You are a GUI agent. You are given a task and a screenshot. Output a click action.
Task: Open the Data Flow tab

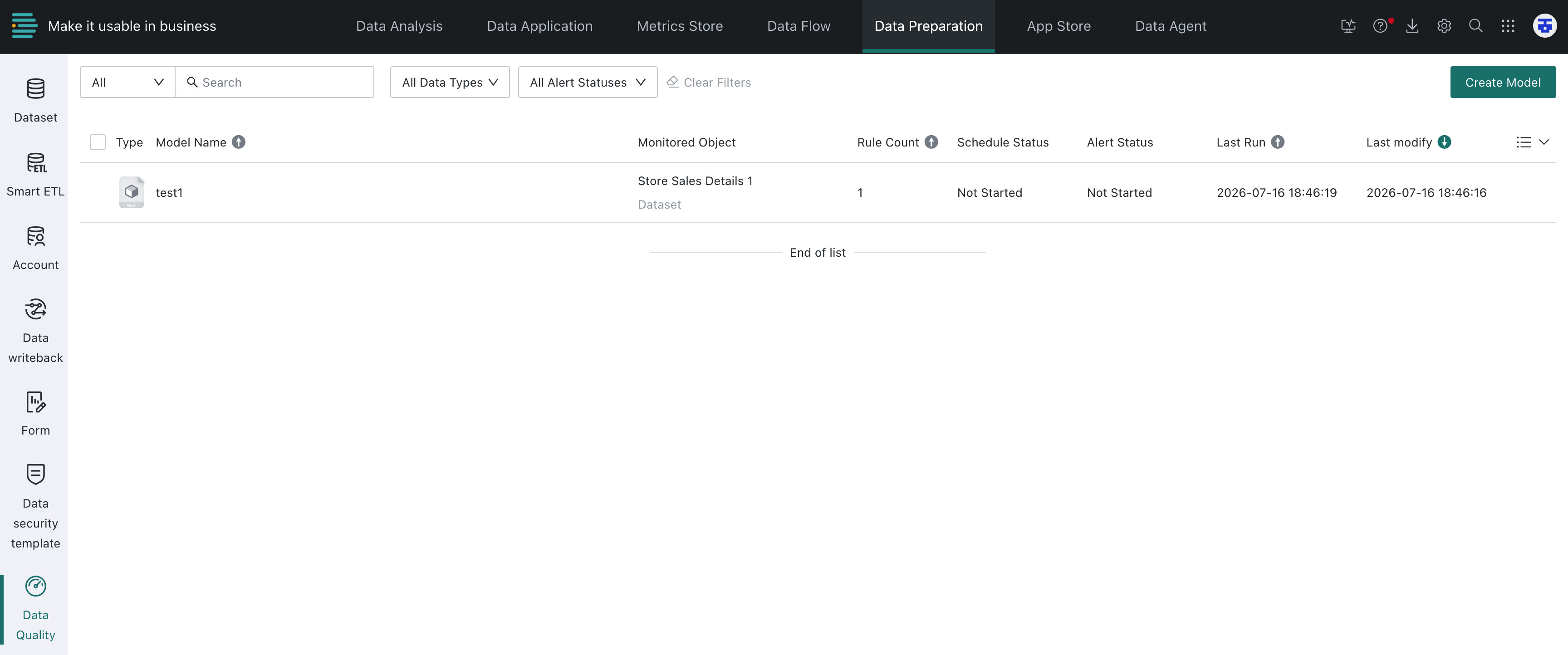799,26
